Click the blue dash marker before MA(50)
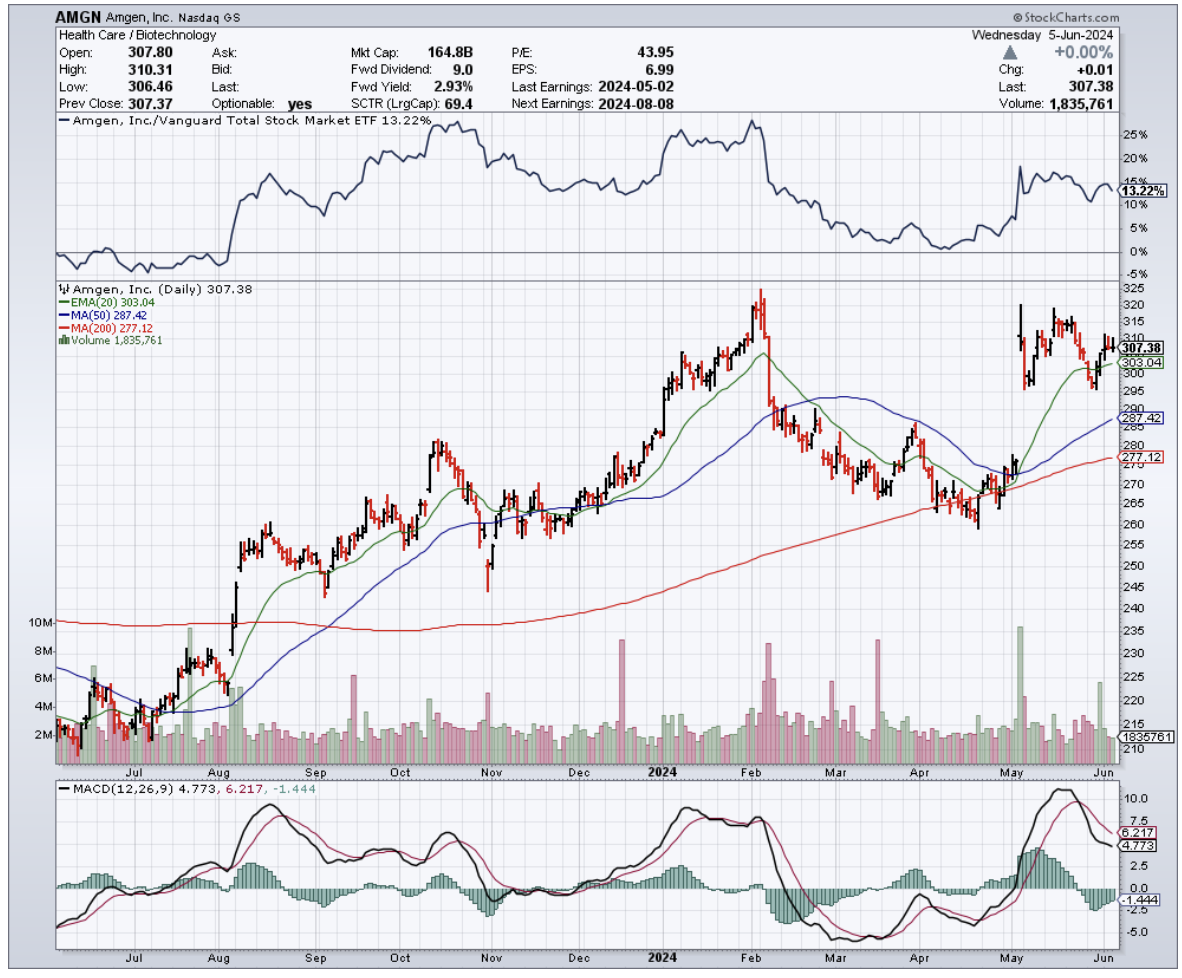The height and width of the screenshot is (978, 1182). [x=63, y=314]
